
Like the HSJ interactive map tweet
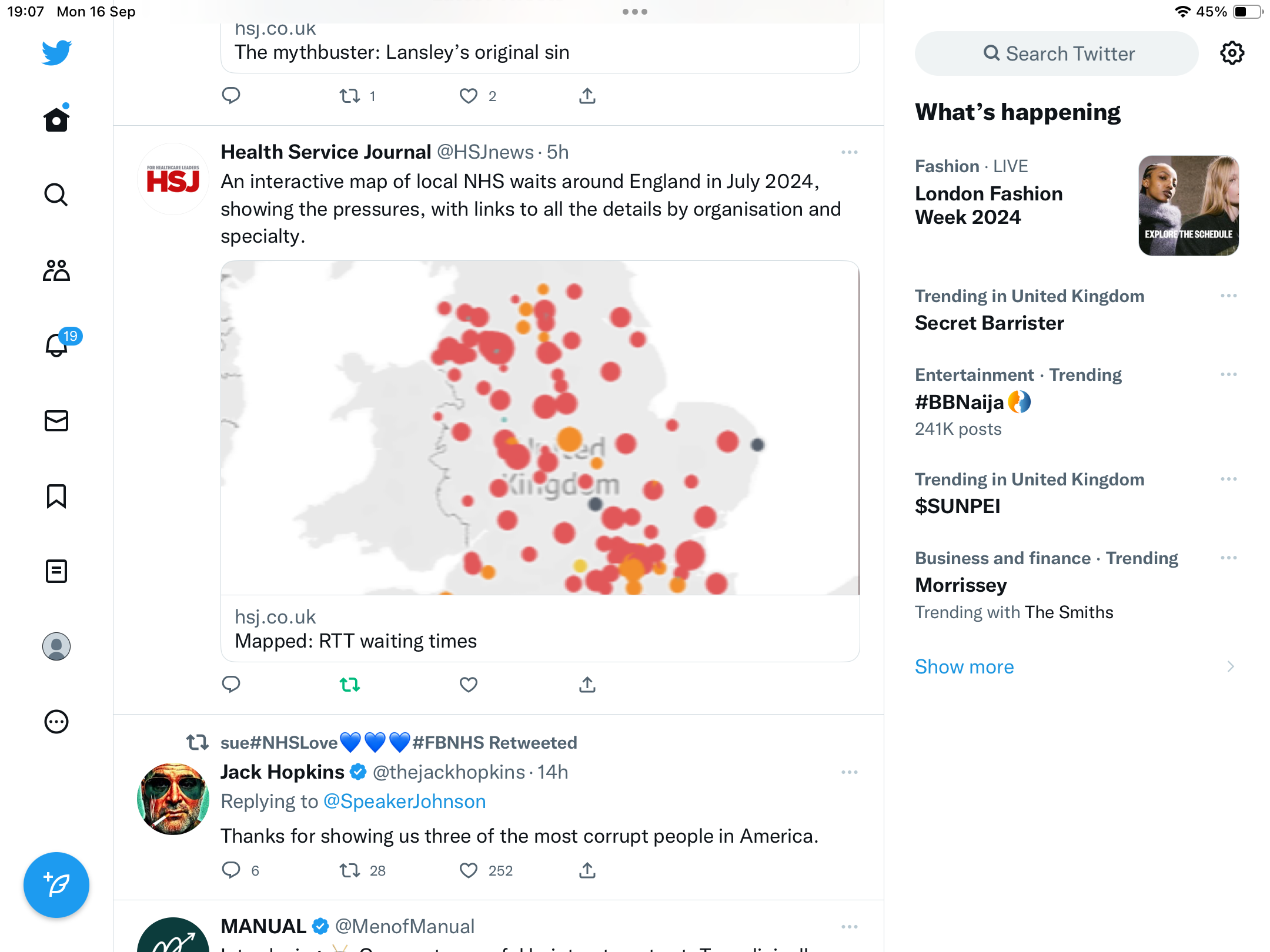click(x=469, y=685)
